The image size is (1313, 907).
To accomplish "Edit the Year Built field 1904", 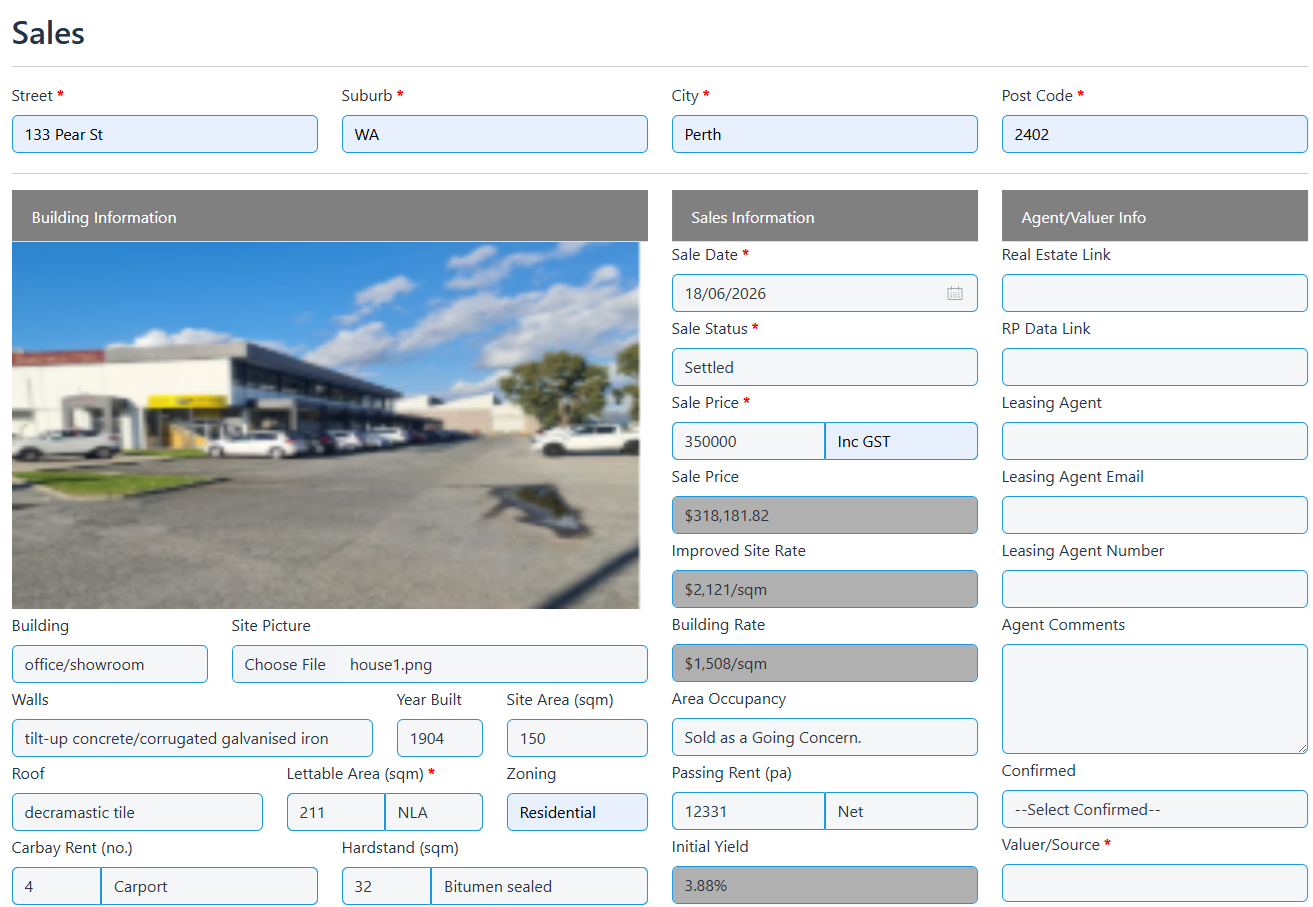I will (440, 738).
